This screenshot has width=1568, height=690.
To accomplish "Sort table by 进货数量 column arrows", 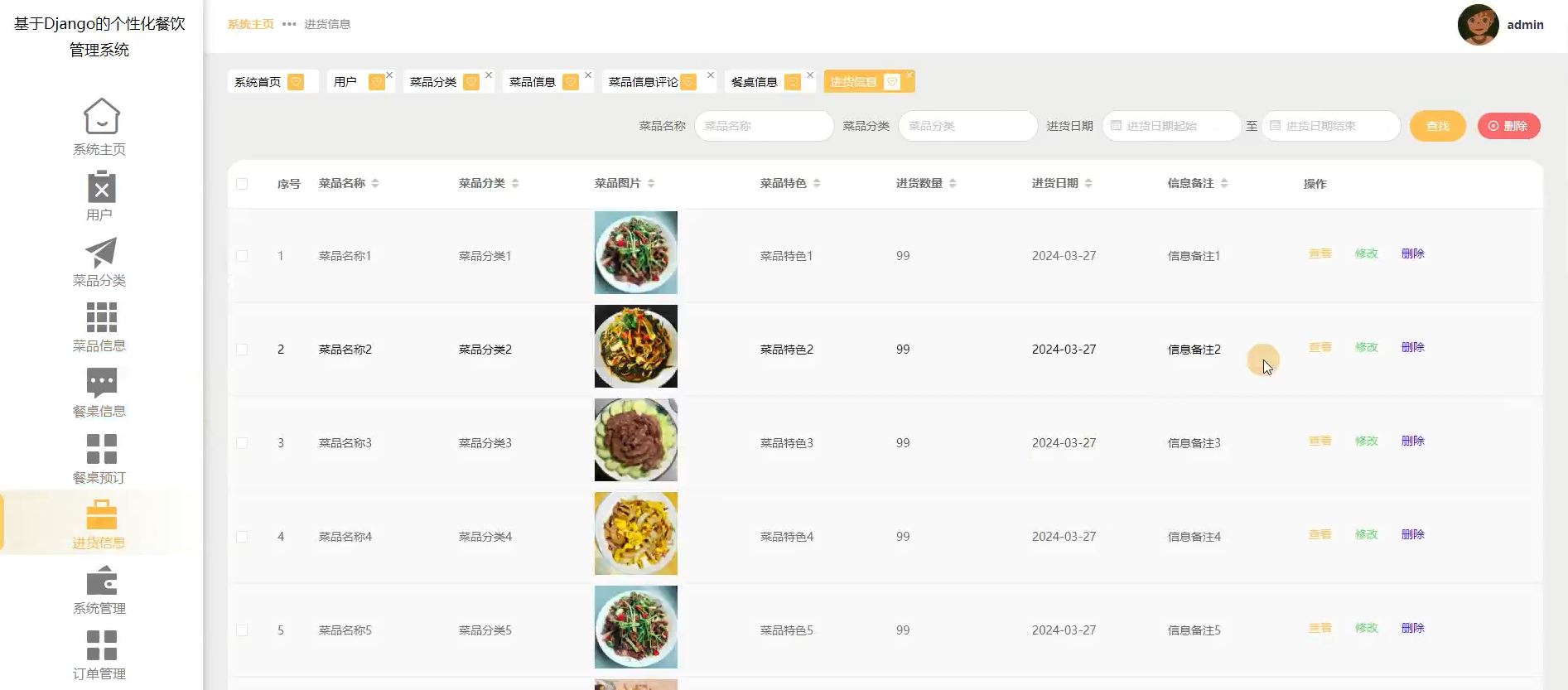I will [x=953, y=183].
